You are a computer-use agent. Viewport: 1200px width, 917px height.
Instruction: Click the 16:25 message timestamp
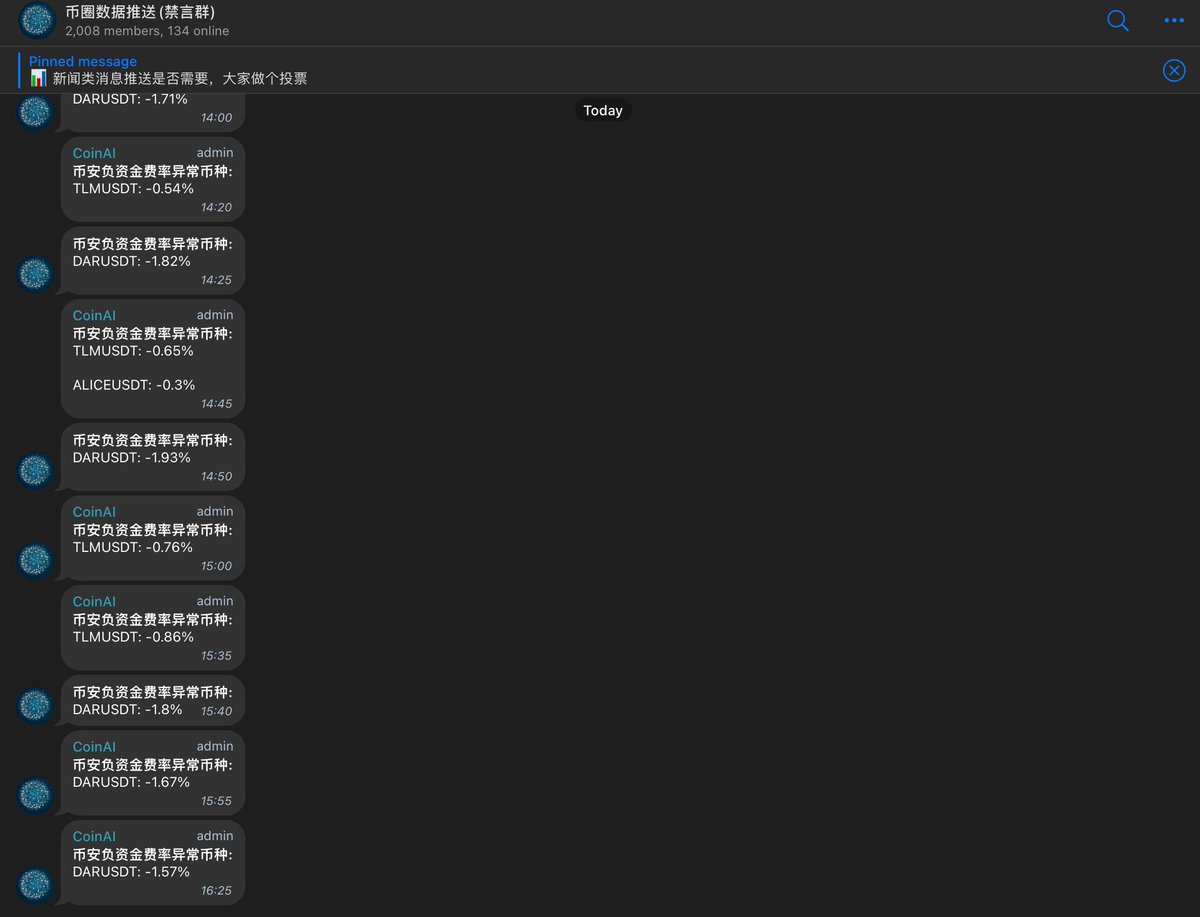pos(216,890)
